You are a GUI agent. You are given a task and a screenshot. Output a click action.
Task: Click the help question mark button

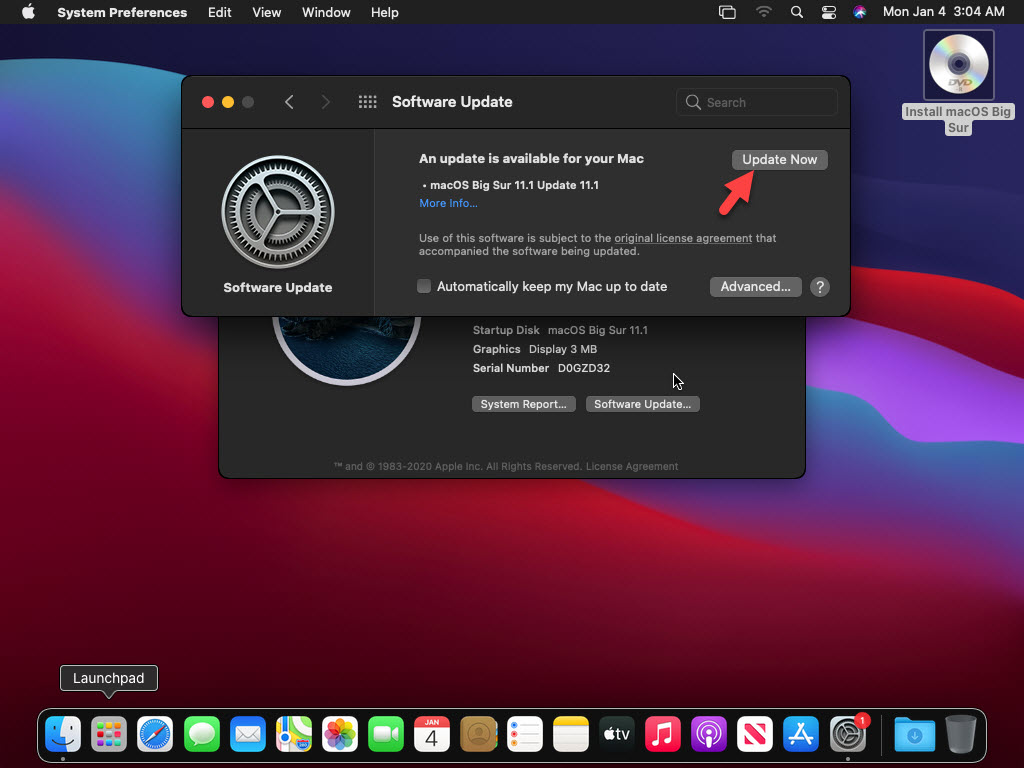pos(820,287)
